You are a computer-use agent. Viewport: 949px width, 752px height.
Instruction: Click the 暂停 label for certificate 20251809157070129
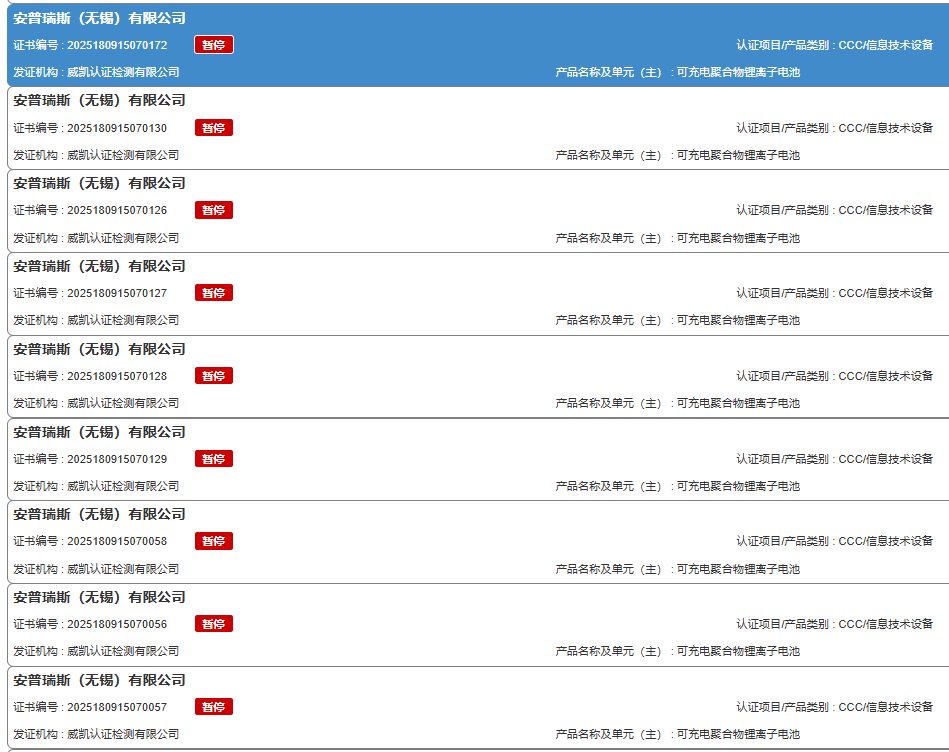(213, 458)
